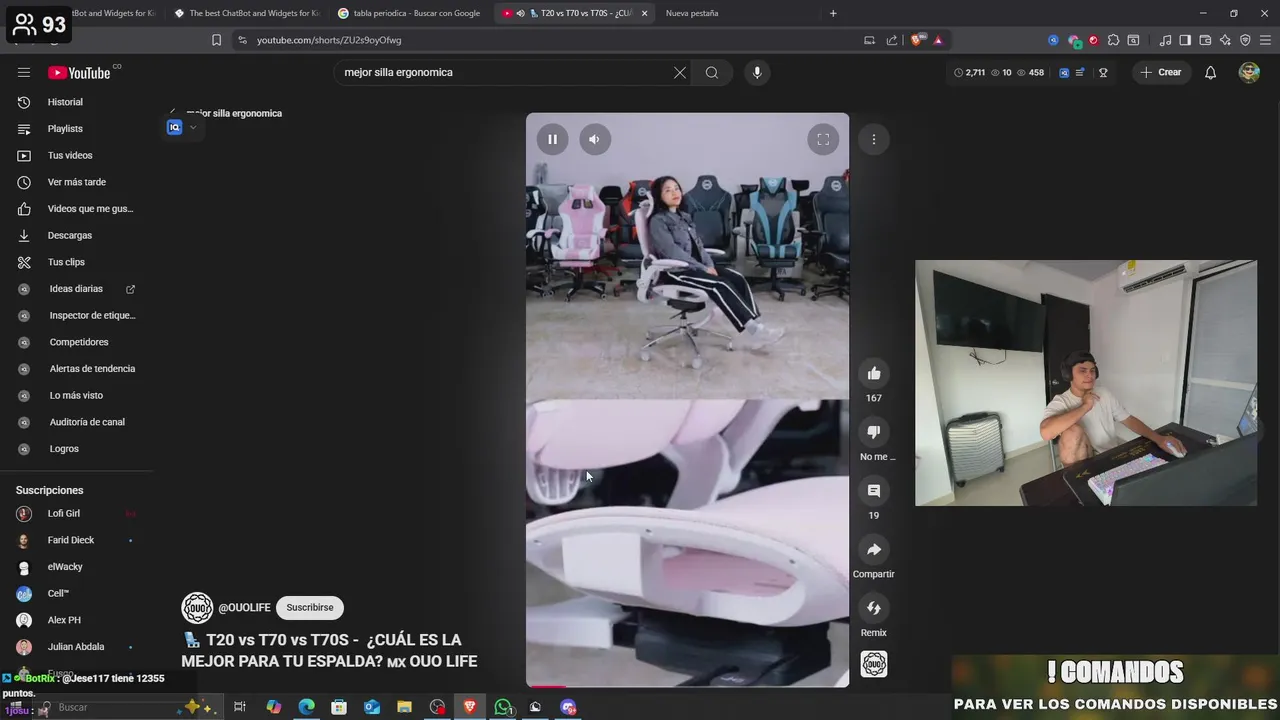Subscribe to @OUOLIFE channel

(310, 608)
